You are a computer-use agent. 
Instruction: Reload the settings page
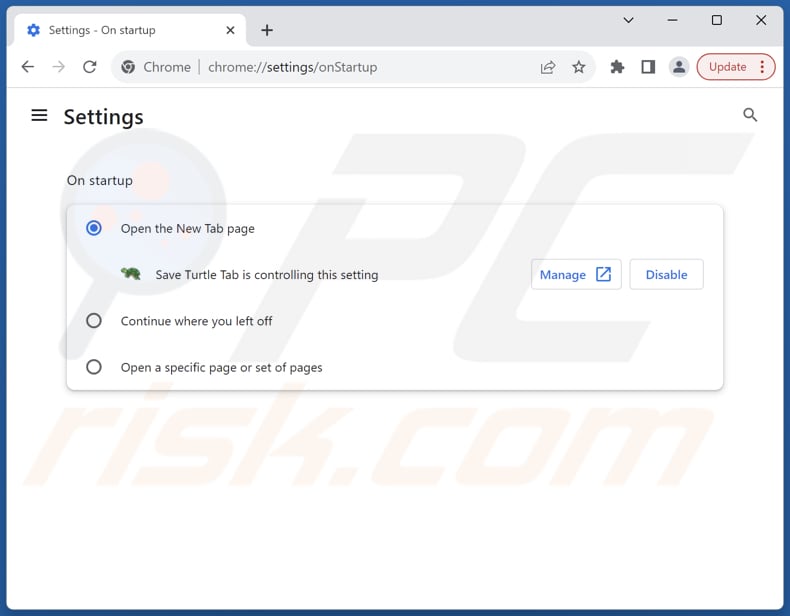90,67
